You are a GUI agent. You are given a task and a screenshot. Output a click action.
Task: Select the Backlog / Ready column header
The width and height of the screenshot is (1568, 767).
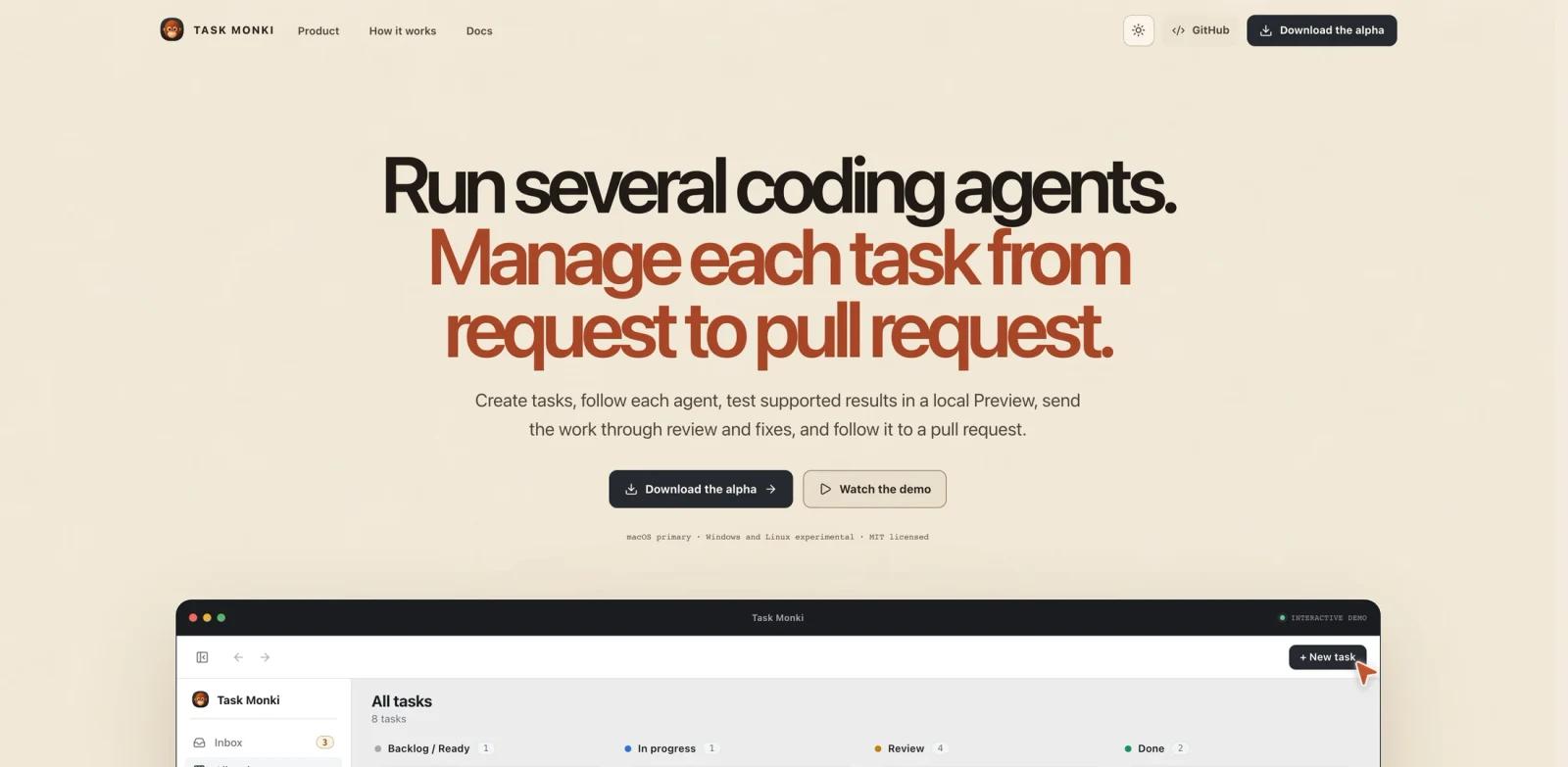tap(428, 748)
